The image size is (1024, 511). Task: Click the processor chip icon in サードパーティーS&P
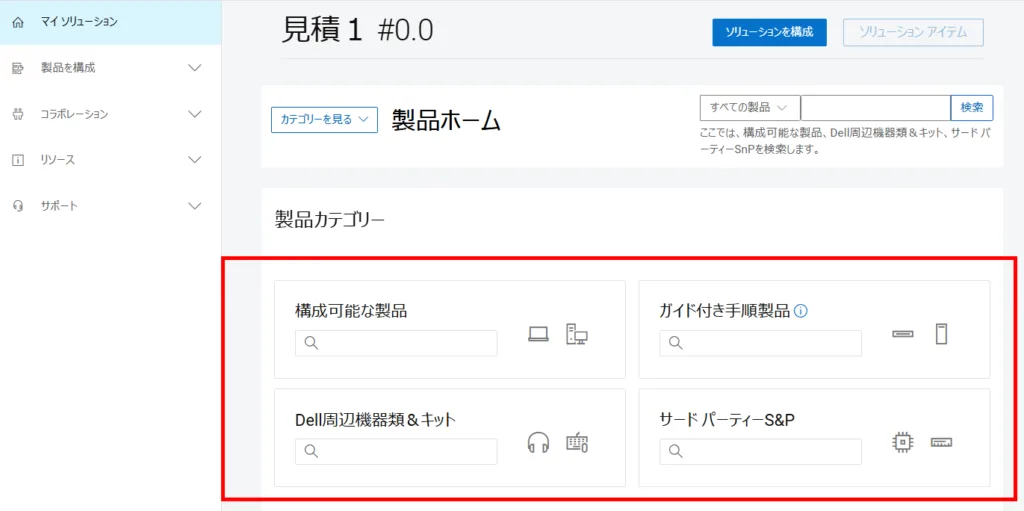click(903, 442)
